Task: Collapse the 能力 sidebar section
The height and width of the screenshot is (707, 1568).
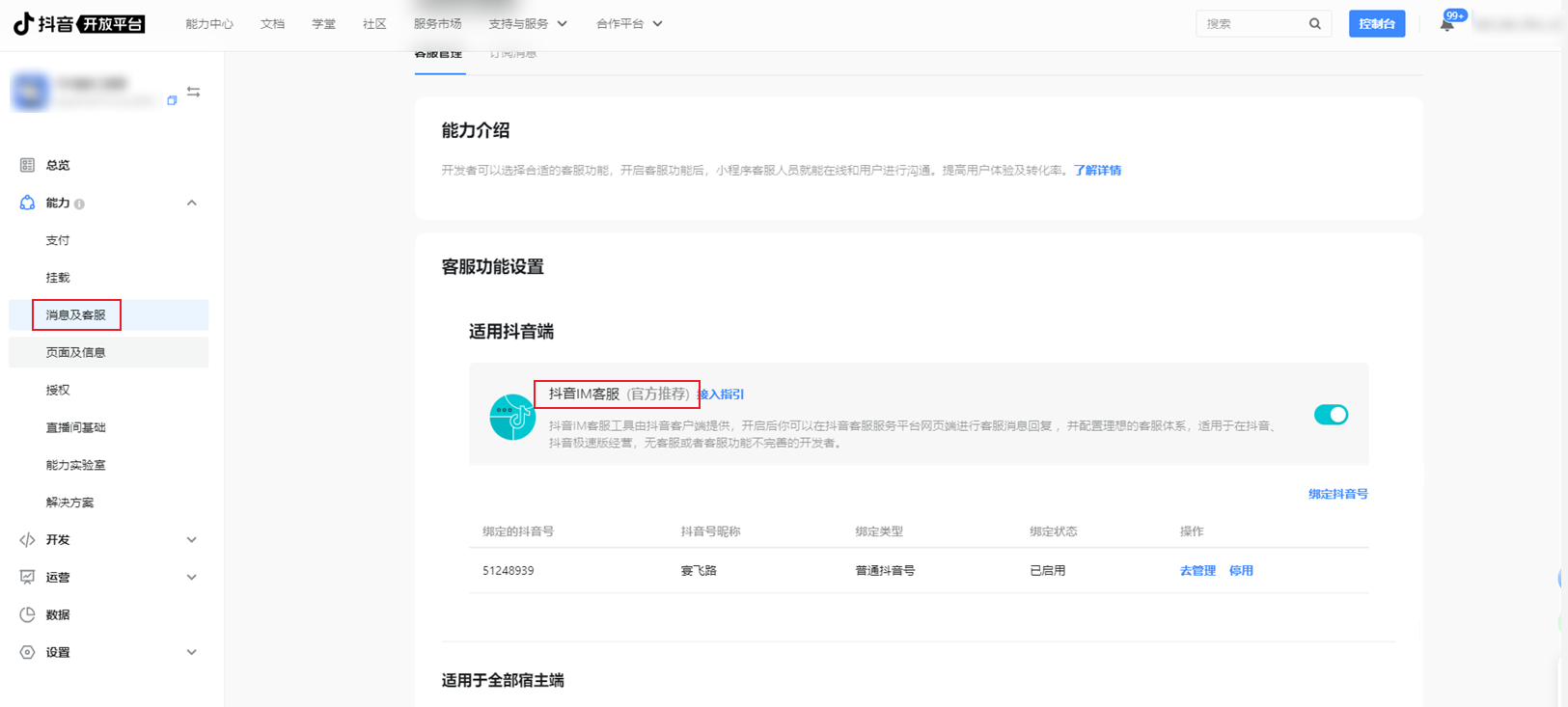Action: click(192, 203)
